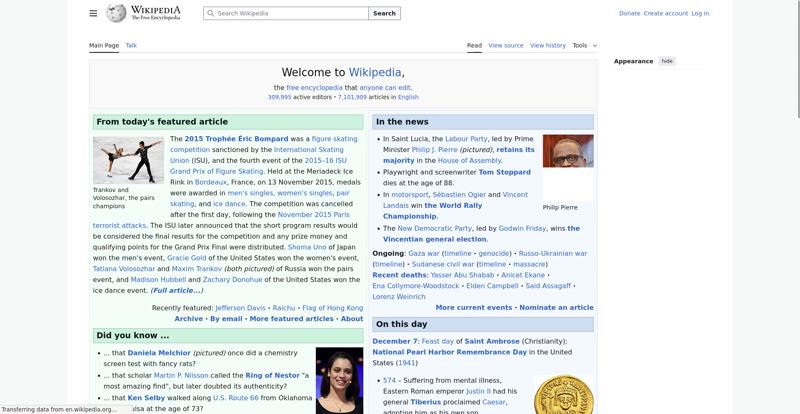Open the gold coin image

pos(563,395)
